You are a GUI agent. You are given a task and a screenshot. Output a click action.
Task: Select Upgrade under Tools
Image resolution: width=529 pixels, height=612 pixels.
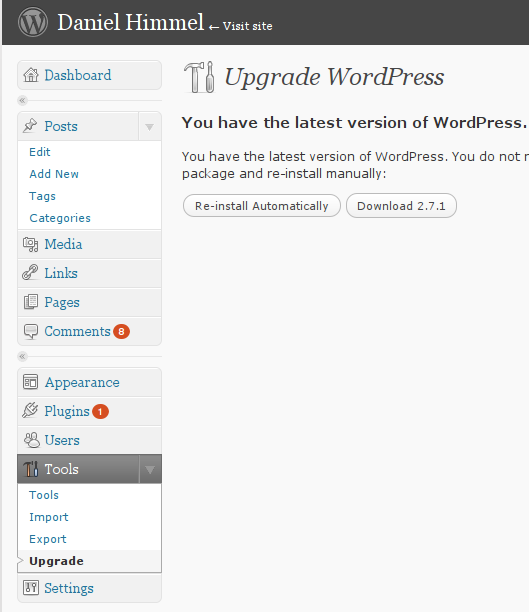pyautogui.click(x=57, y=561)
